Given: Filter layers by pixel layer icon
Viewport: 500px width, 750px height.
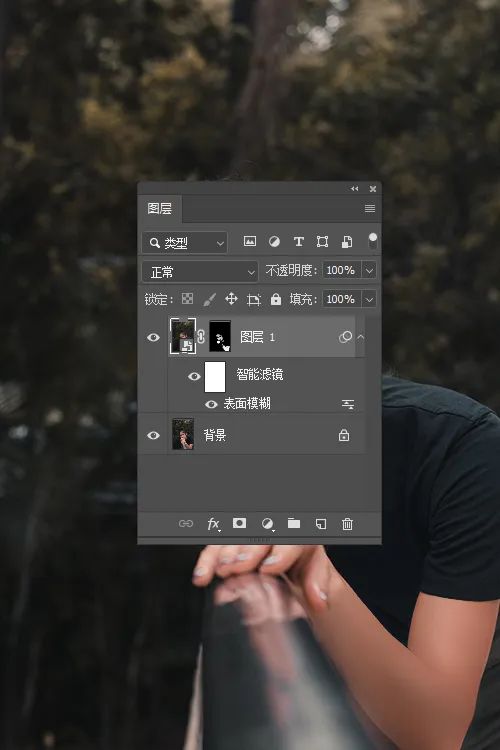Looking at the screenshot, I should tap(250, 242).
